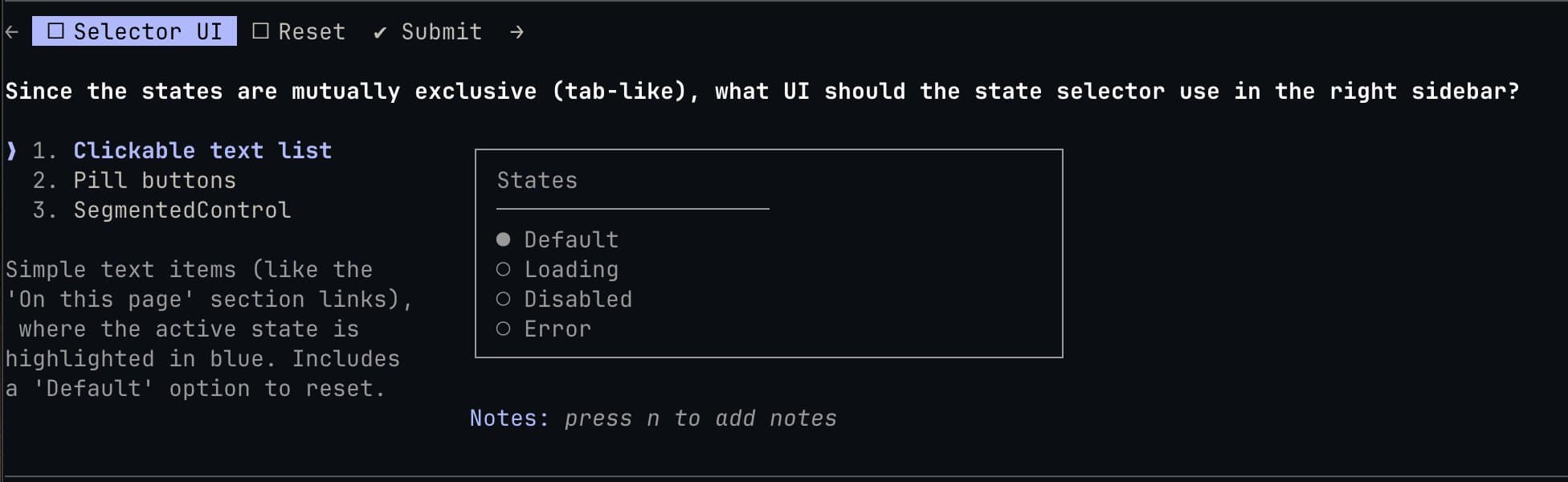The height and width of the screenshot is (482, 1568).
Task: Click 'press n to add notes'
Action: pos(700,418)
